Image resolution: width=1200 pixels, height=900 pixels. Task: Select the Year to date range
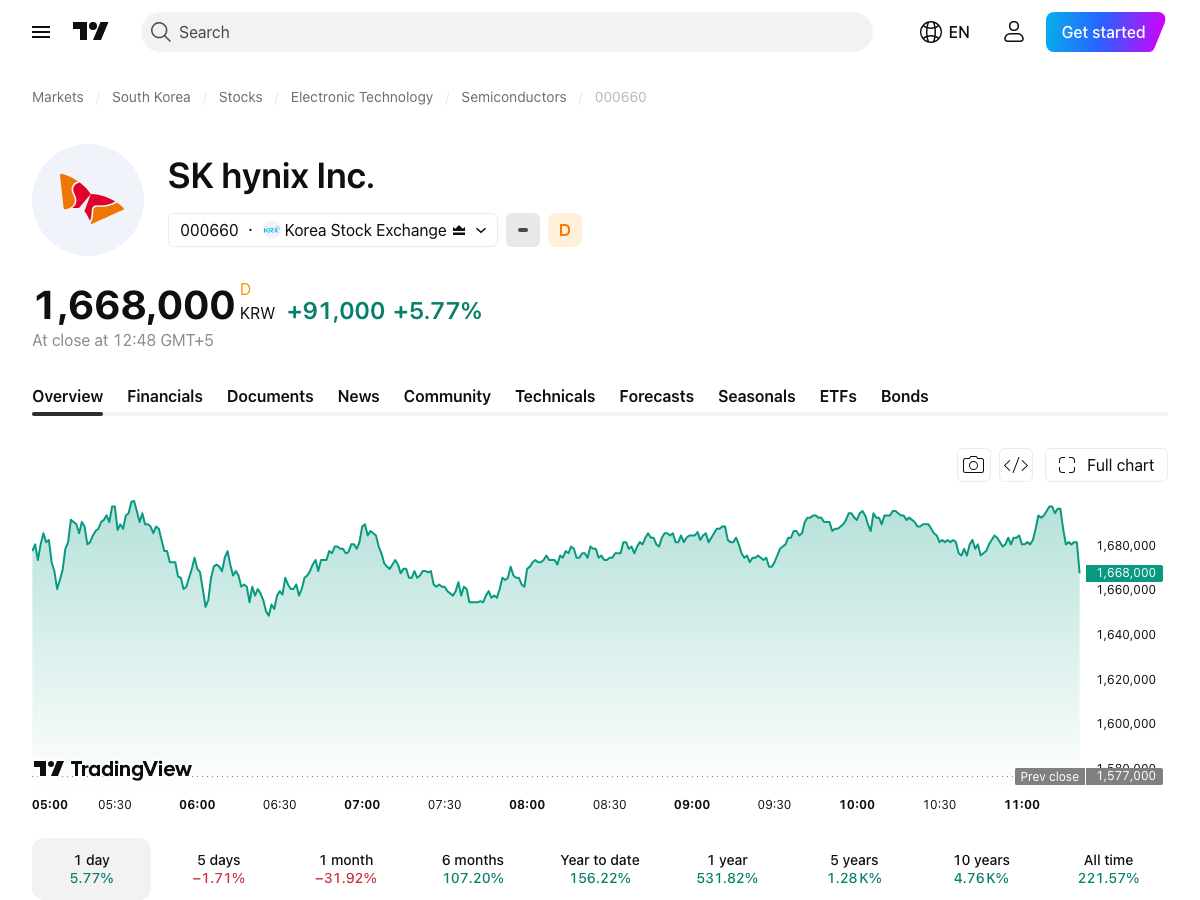(x=600, y=869)
